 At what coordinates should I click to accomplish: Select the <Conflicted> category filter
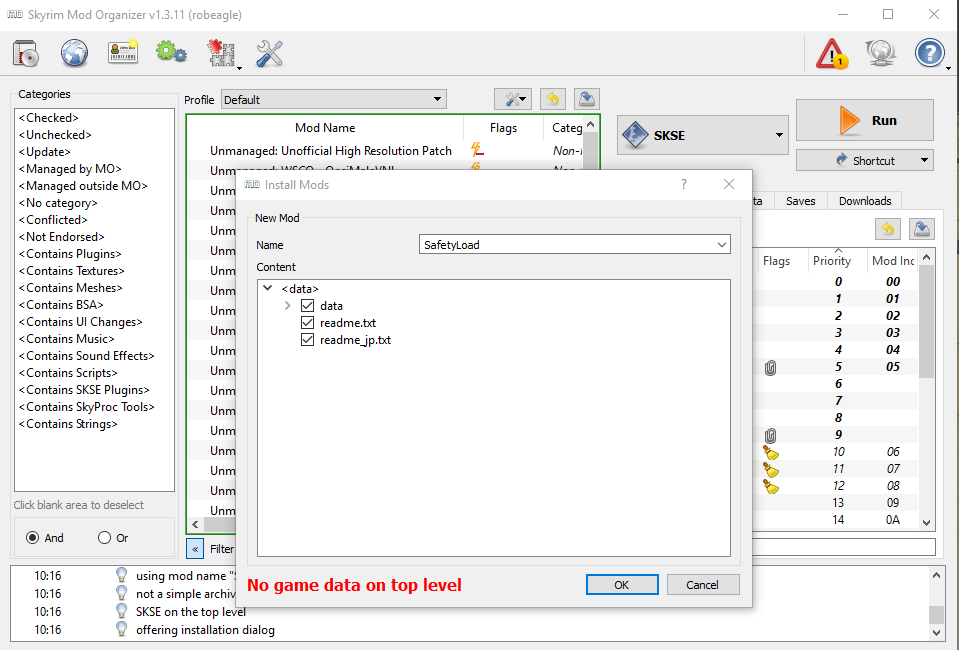(53, 220)
